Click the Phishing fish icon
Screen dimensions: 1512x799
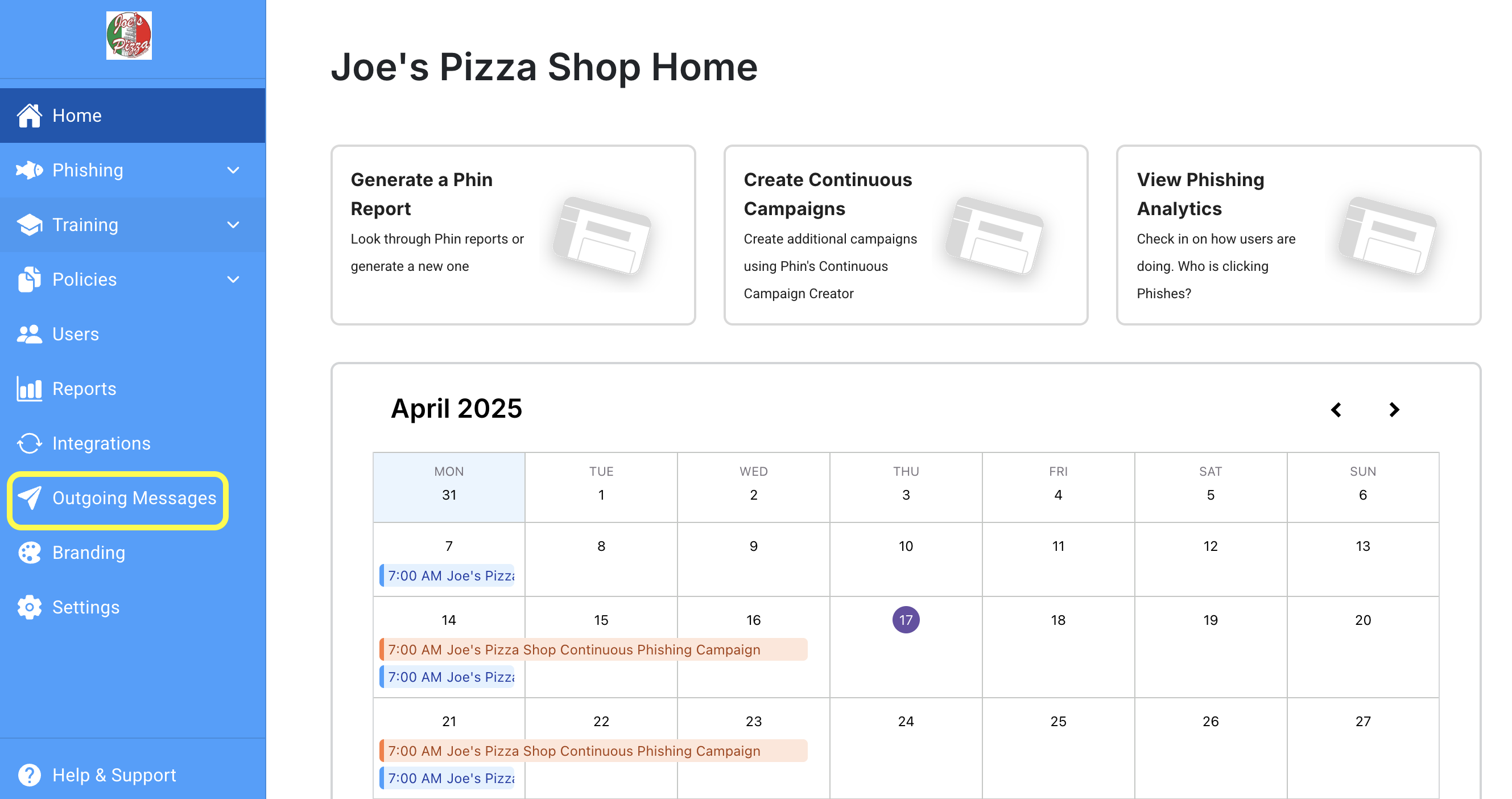coord(30,170)
